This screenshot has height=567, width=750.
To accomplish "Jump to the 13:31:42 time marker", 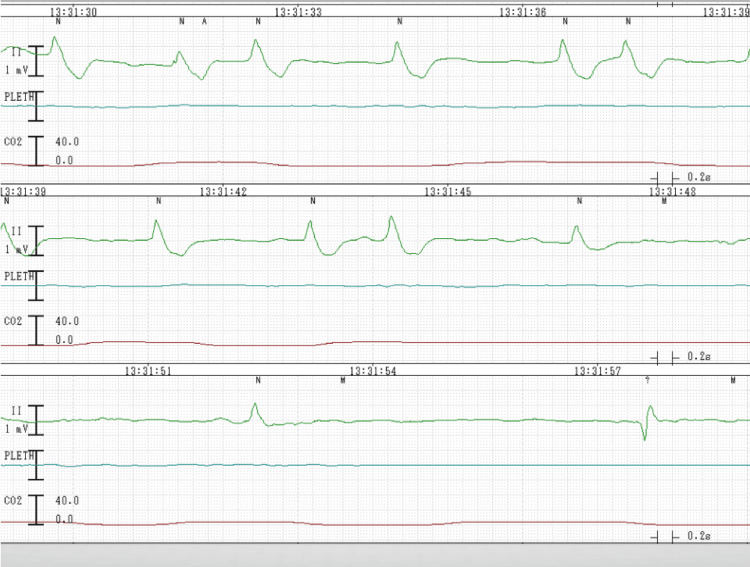I will (x=223, y=191).
